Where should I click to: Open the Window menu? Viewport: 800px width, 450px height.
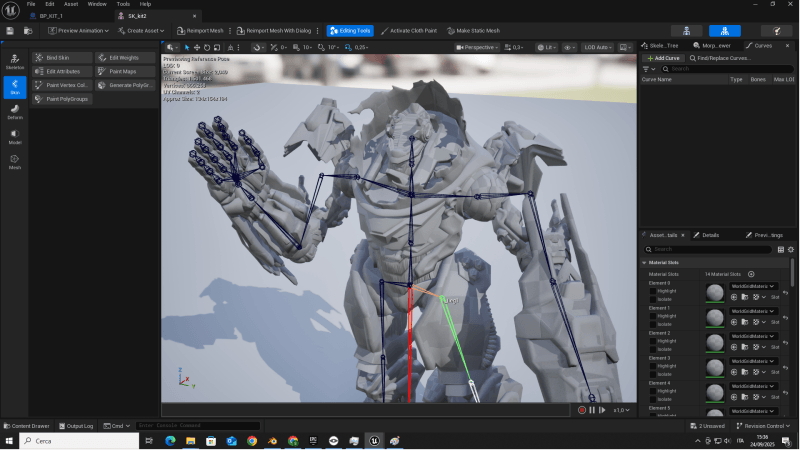97,4
